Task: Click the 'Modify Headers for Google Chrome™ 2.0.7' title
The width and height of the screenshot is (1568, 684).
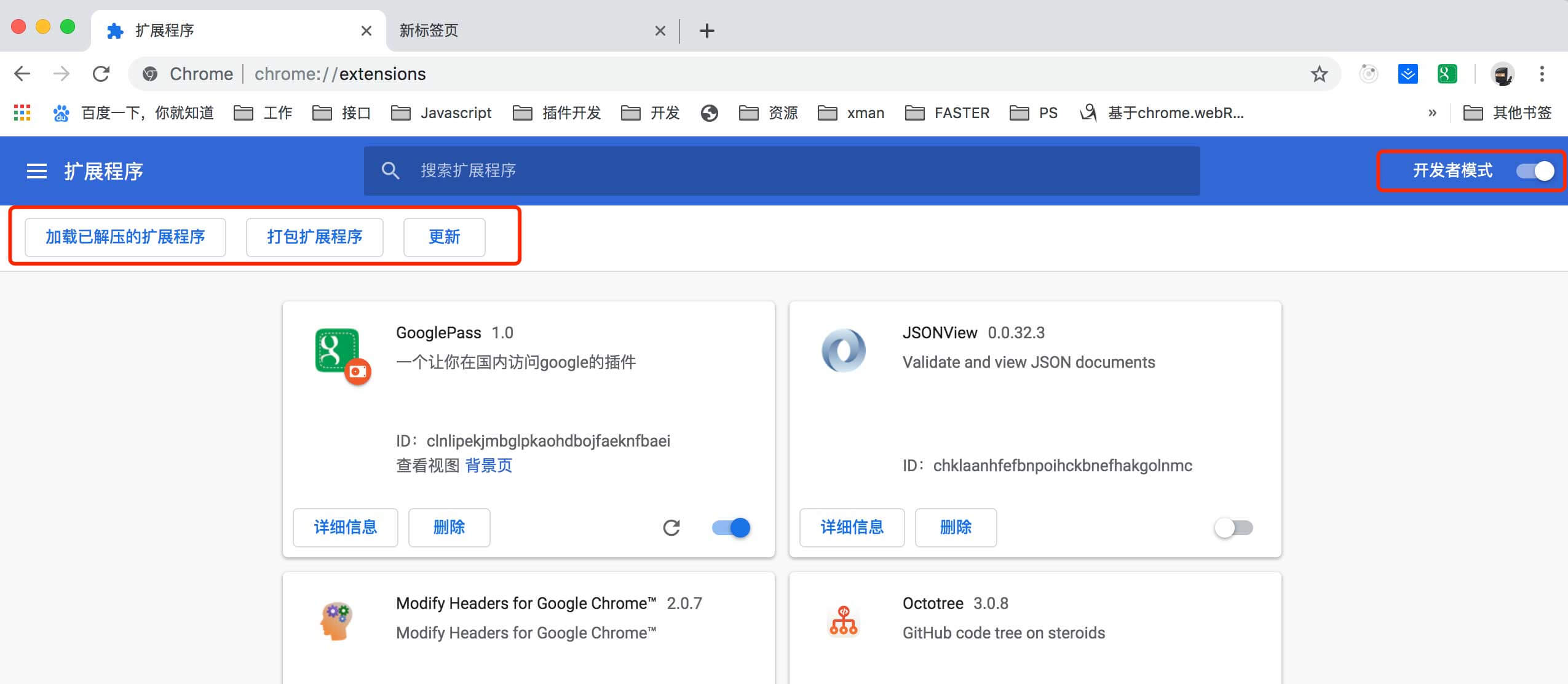Action: [x=549, y=603]
